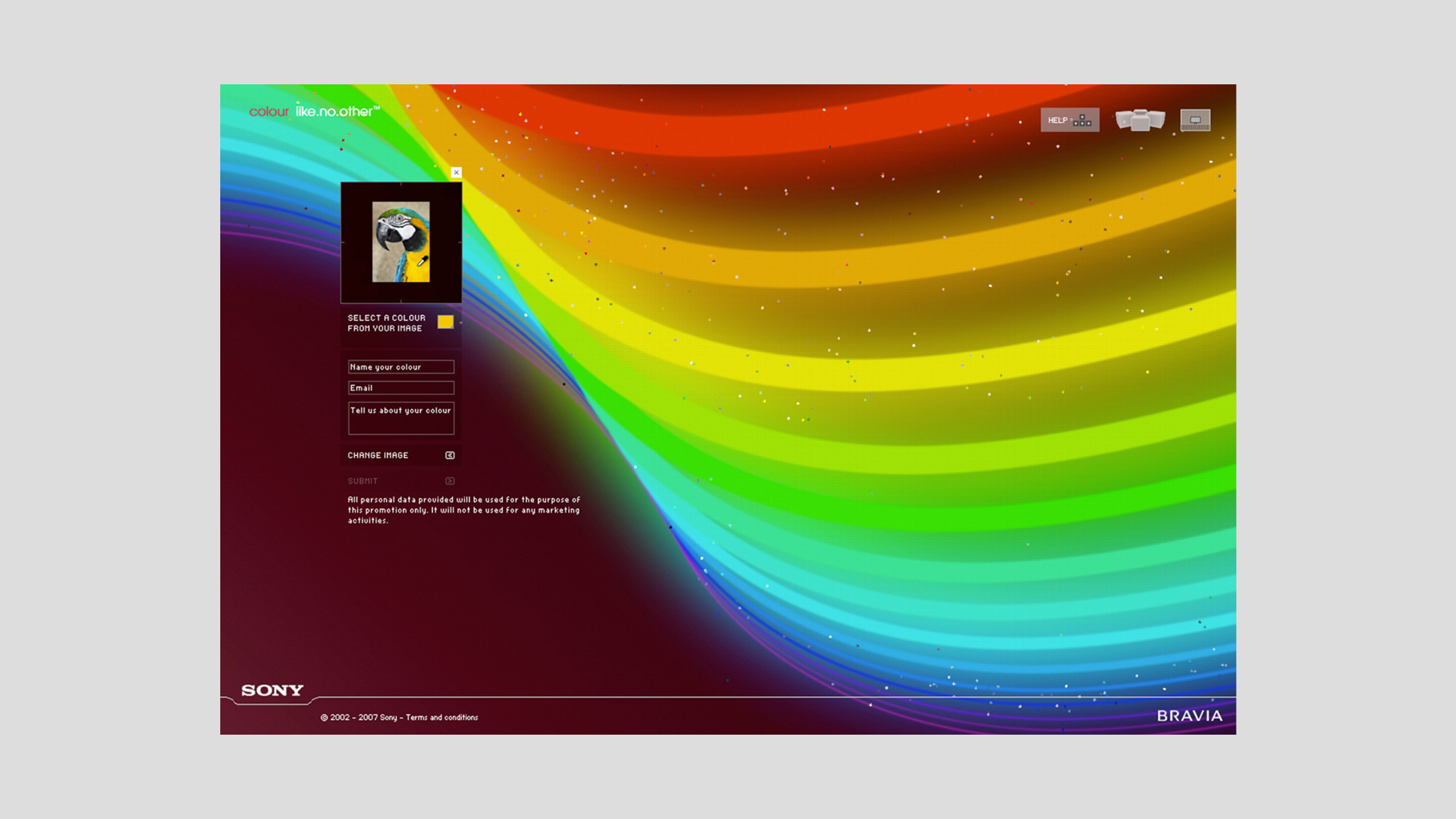1456x819 pixels.
Task: Click the 'Tell us about your colour' box
Action: click(400, 418)
